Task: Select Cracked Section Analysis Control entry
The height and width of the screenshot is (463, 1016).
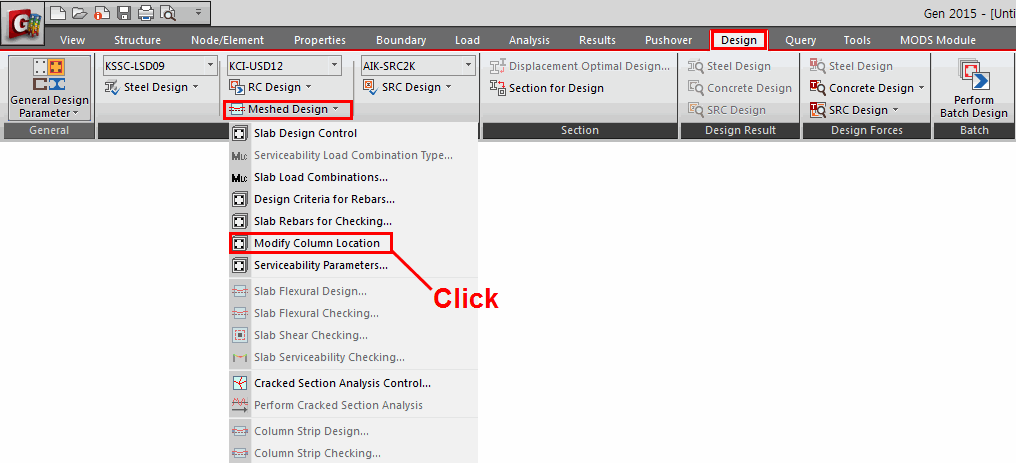Action: 342,383
